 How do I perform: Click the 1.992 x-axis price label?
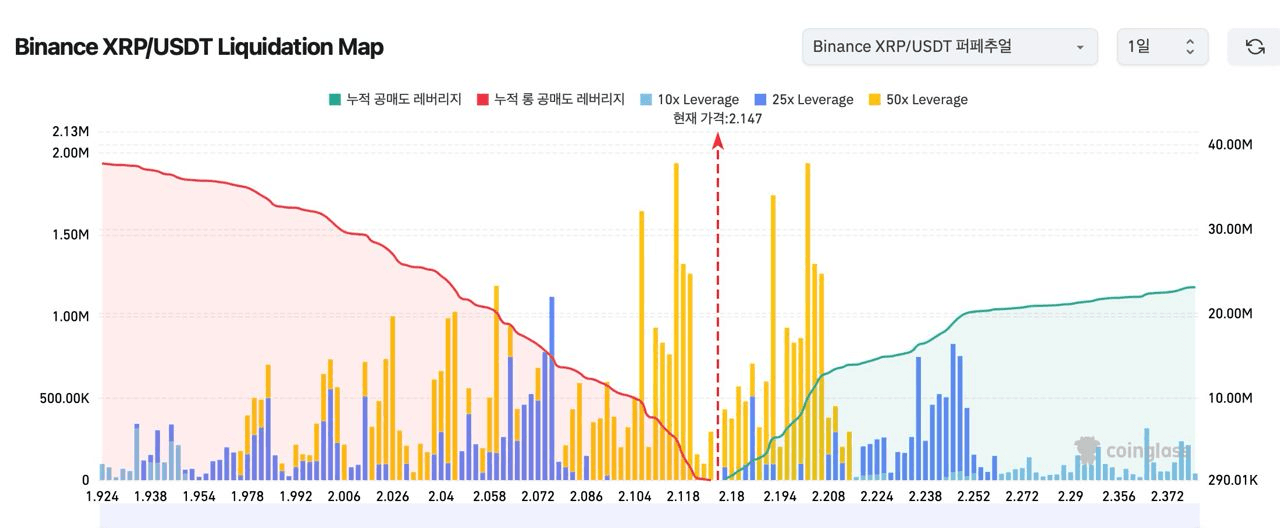[295, 496]
